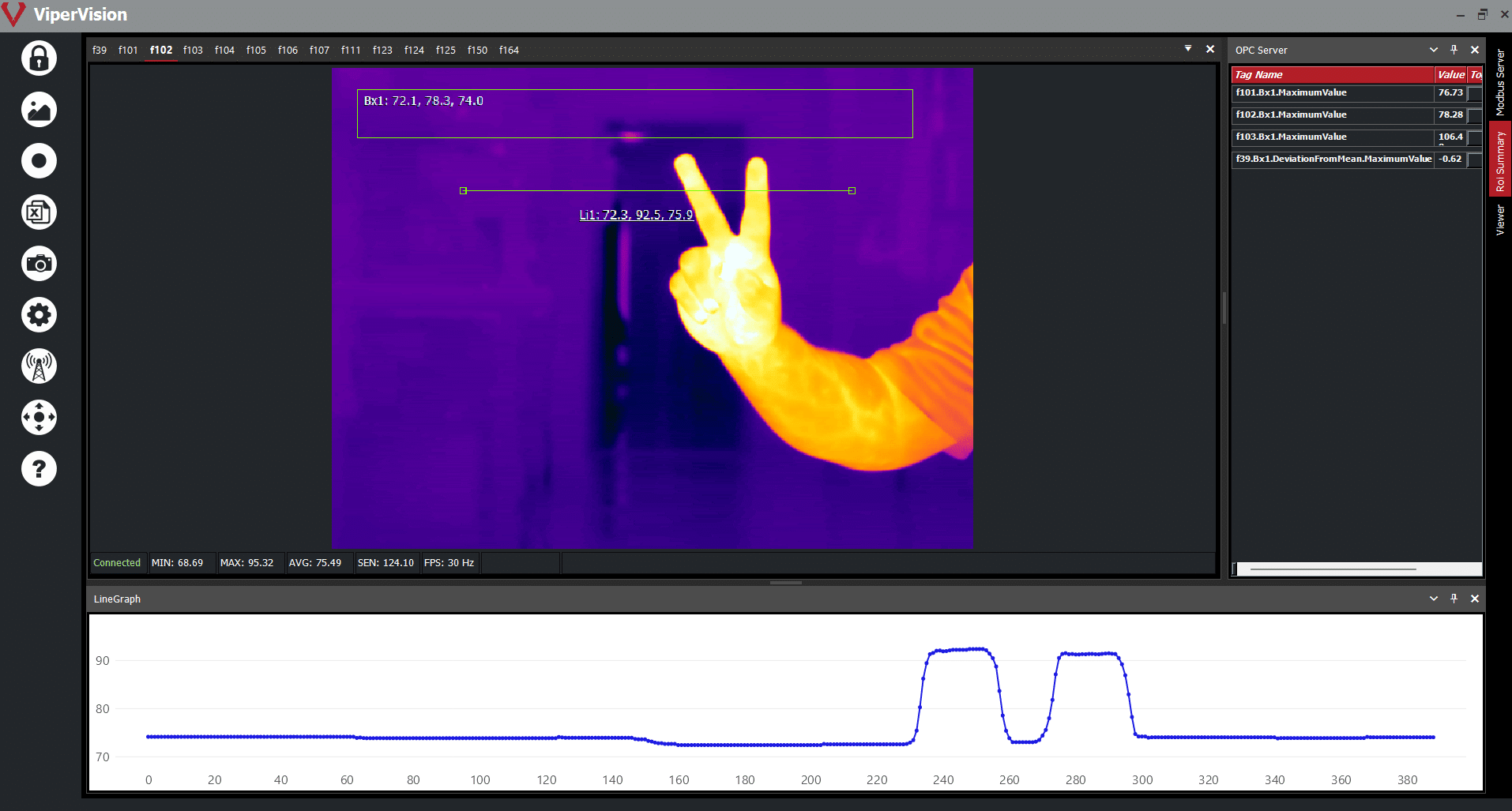Pin the OPC Server panel
1512x811 pixels.
click(x=1454, y=50)
